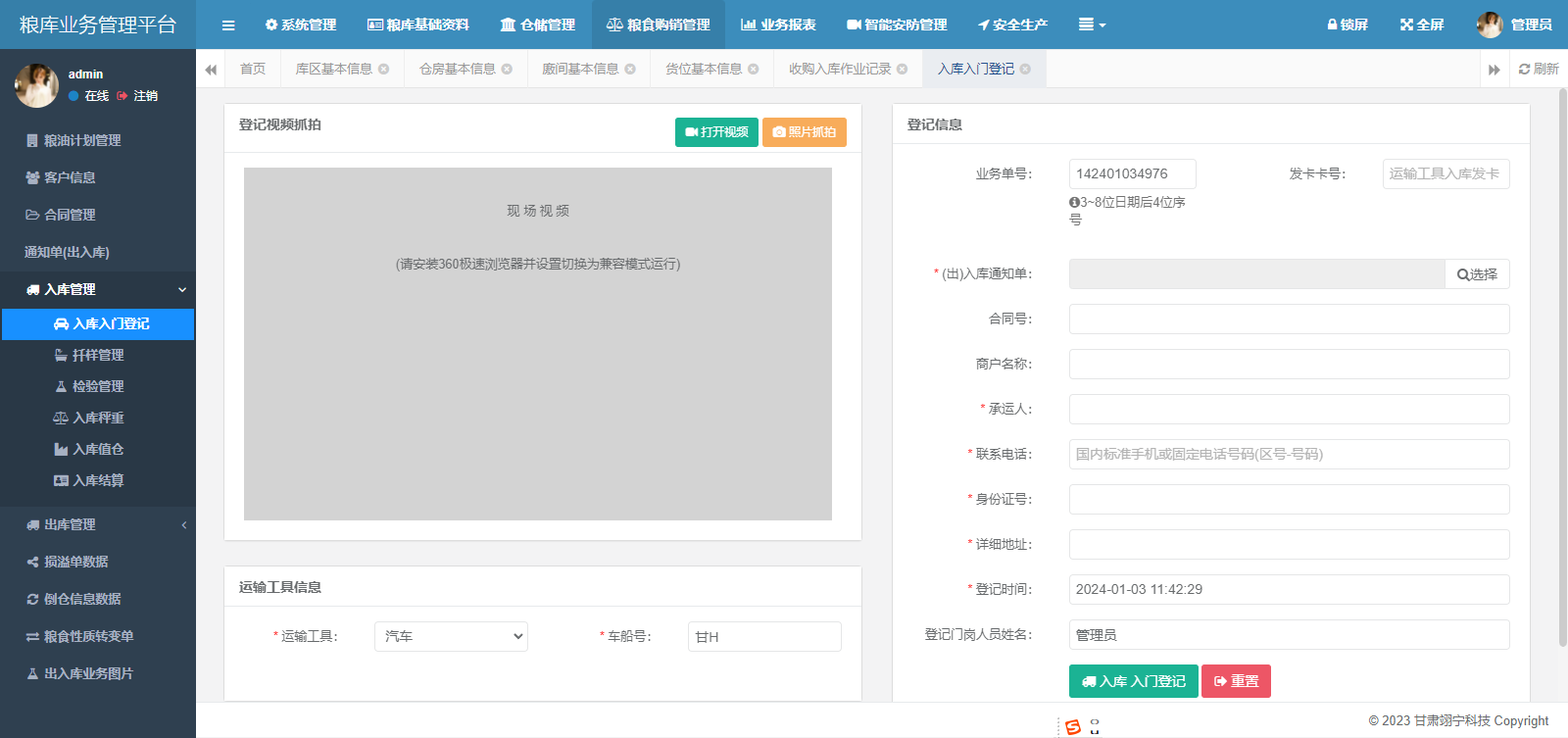Click the 打开视频 button
Viewport: 1568px width, 738px height.
click(x=716, y=132)
